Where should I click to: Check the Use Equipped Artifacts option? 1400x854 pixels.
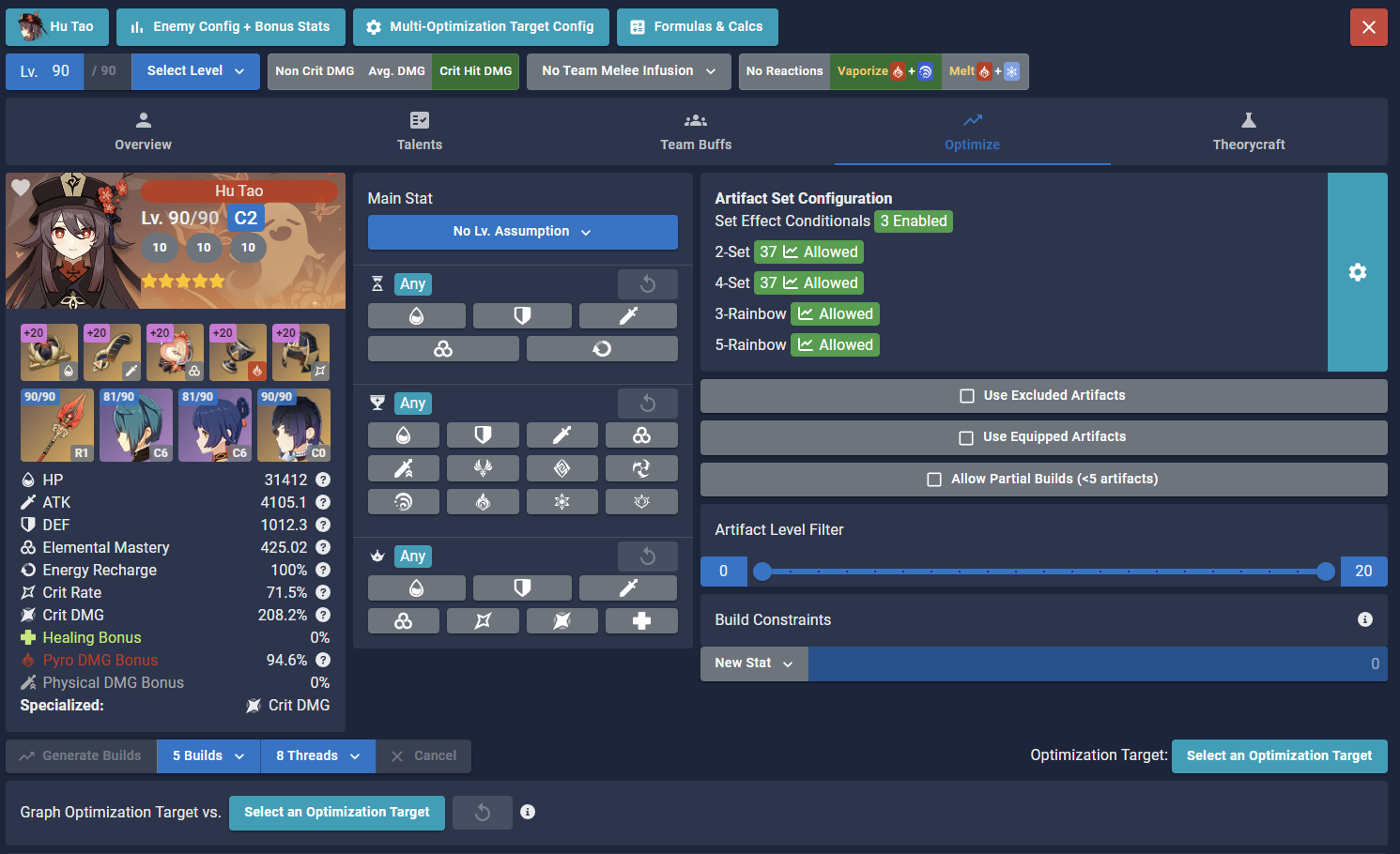(x=966, y=436)
